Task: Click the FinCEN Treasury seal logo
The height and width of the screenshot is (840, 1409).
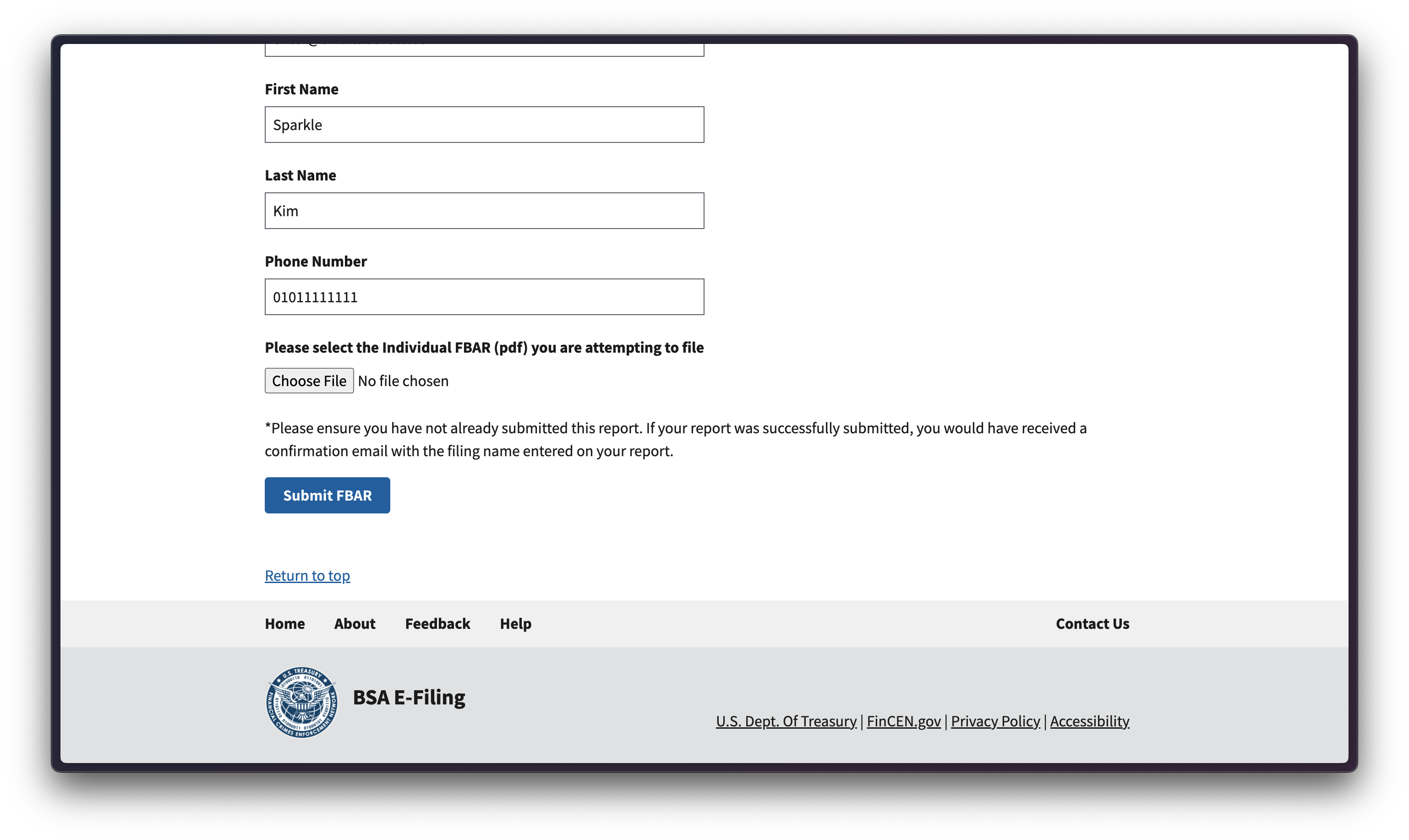Action: pyautogui.click(x=301, y=702)
